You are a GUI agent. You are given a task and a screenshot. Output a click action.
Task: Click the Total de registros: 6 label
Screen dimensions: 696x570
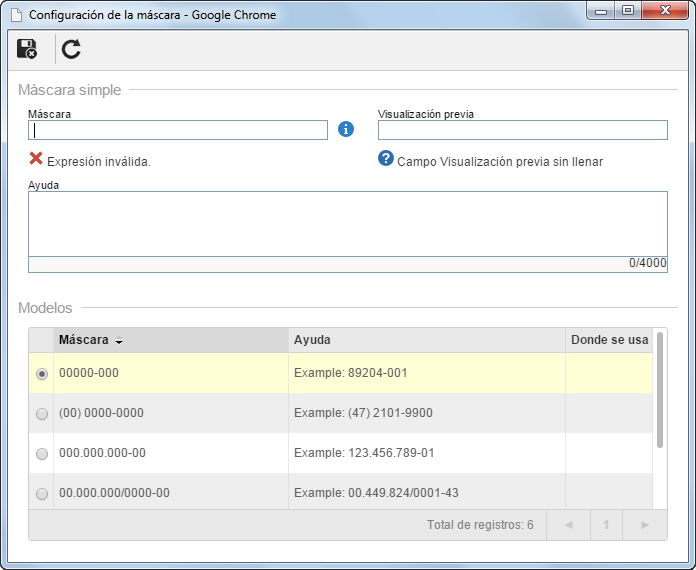click(x=480, y=525)
